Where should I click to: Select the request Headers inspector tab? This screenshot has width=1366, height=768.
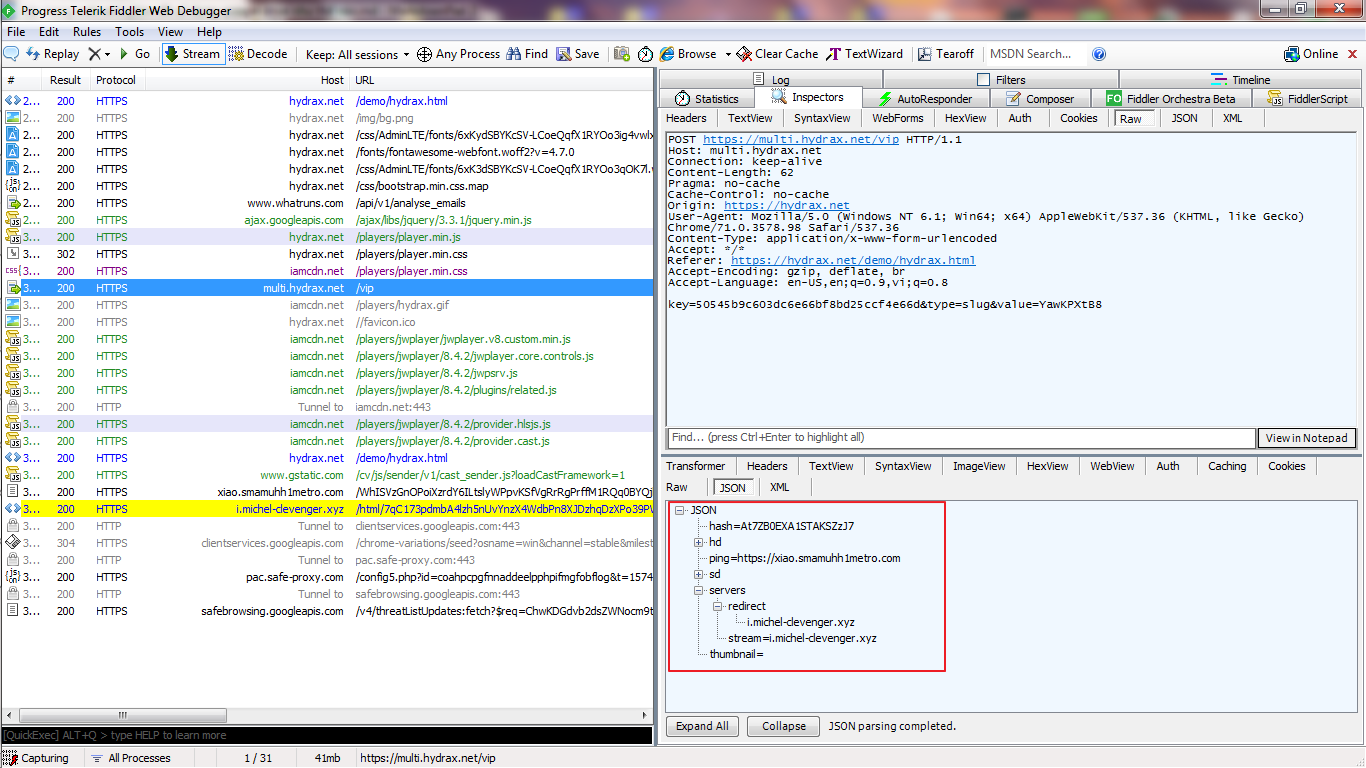pyautogui.click(x=686, y=118)
